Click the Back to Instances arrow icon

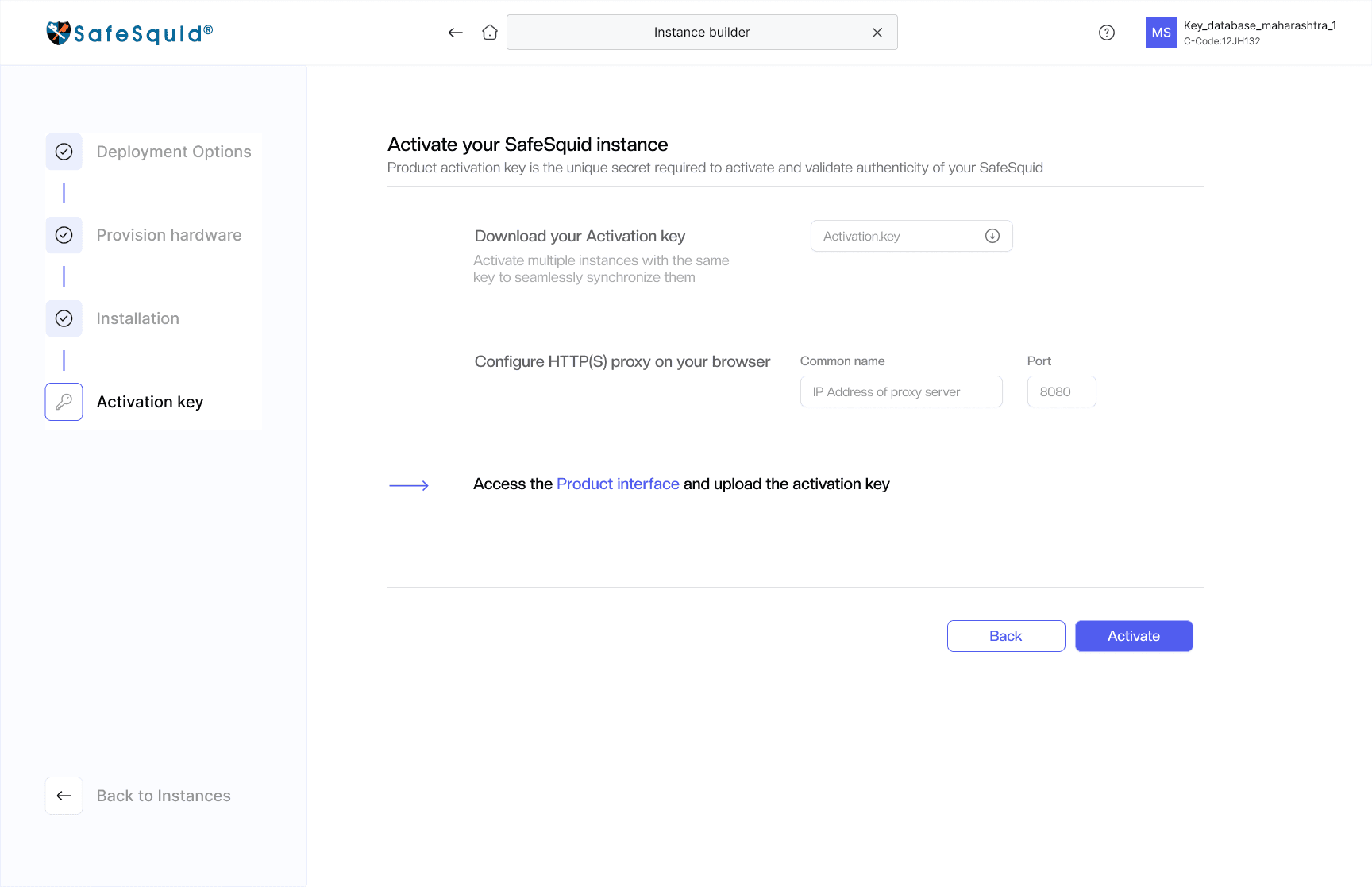[64, 796]
